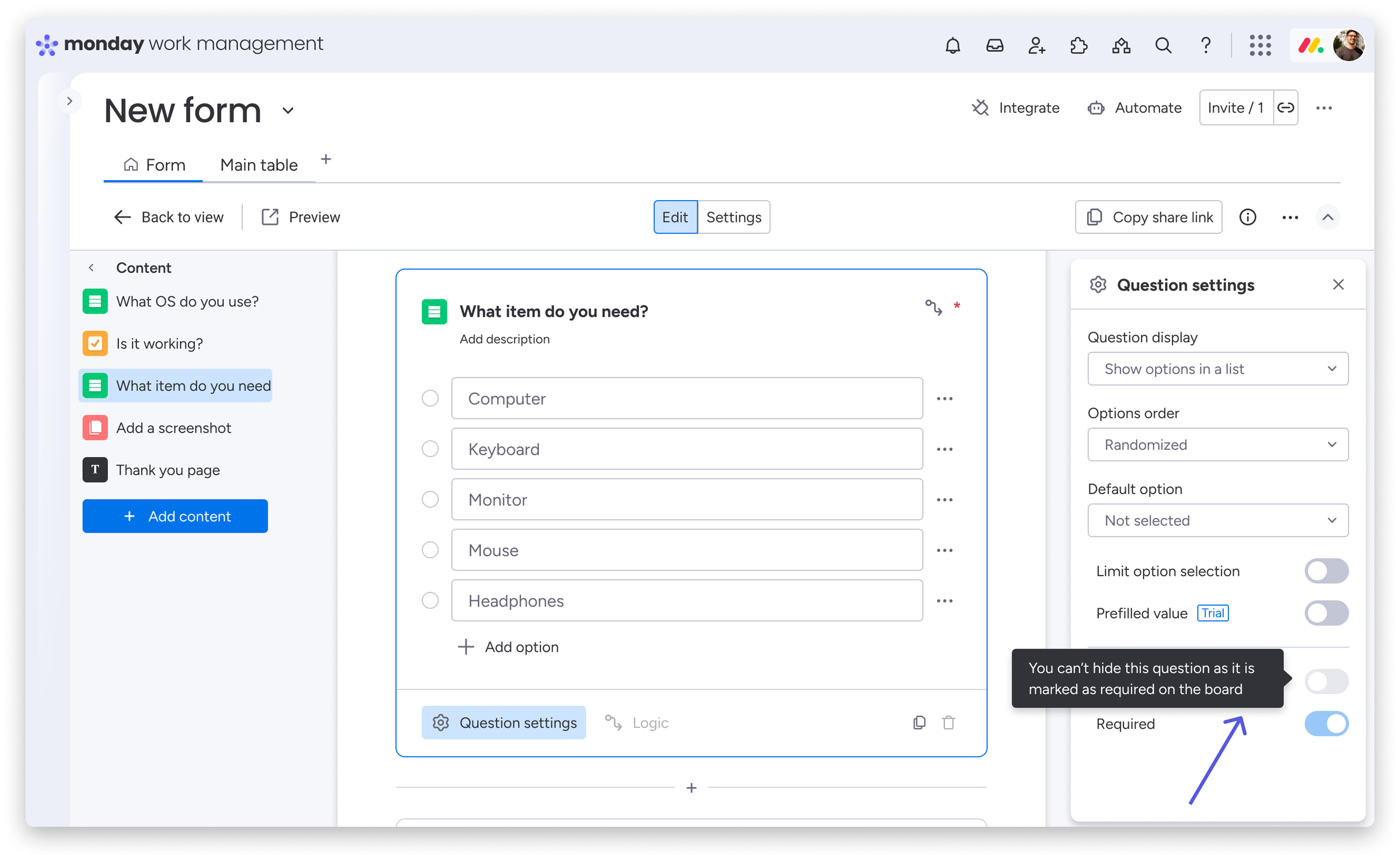Open the search magnifier icon

tap(1163, 45)
